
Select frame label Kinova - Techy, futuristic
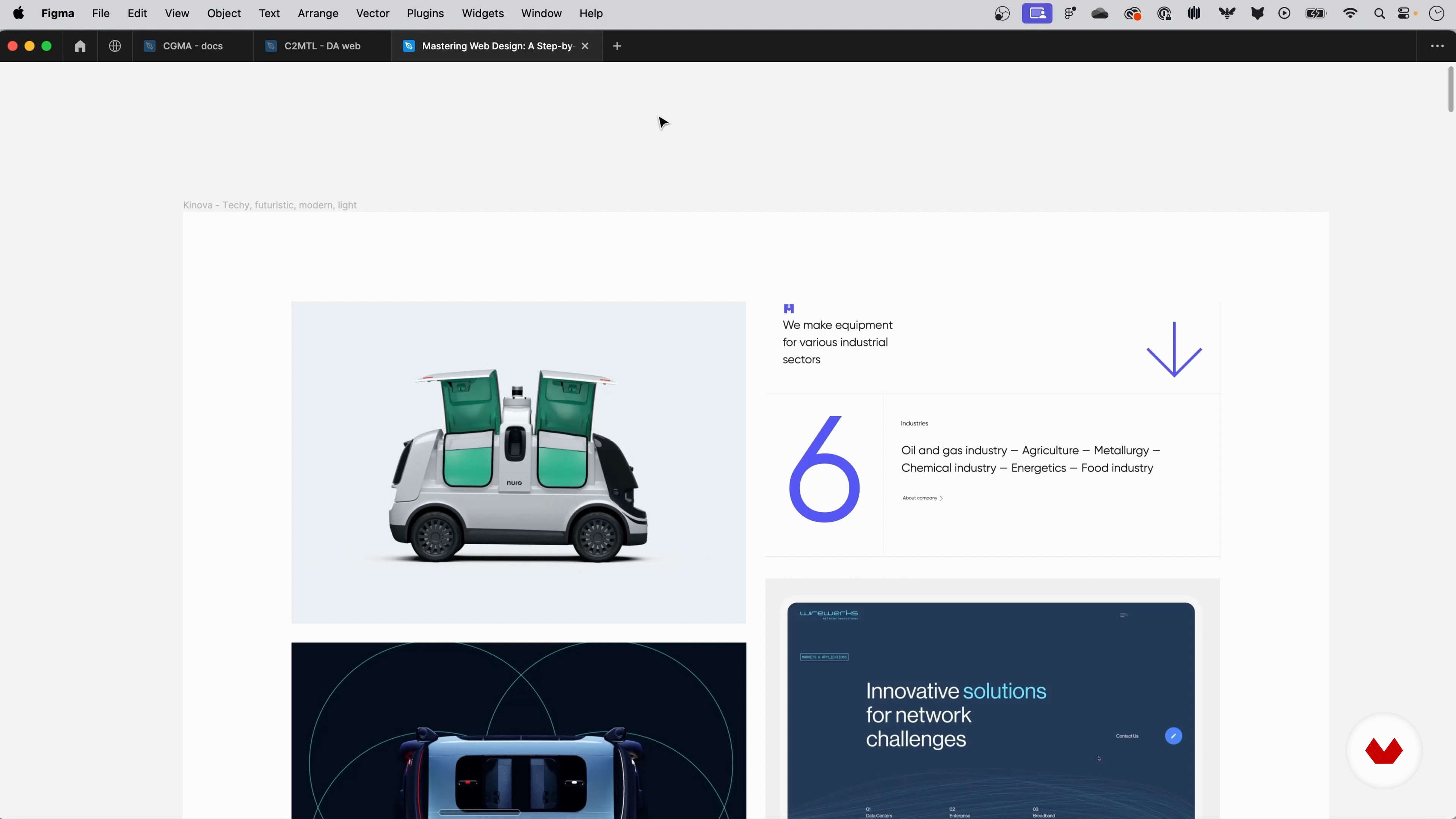[x=270, y=205]
